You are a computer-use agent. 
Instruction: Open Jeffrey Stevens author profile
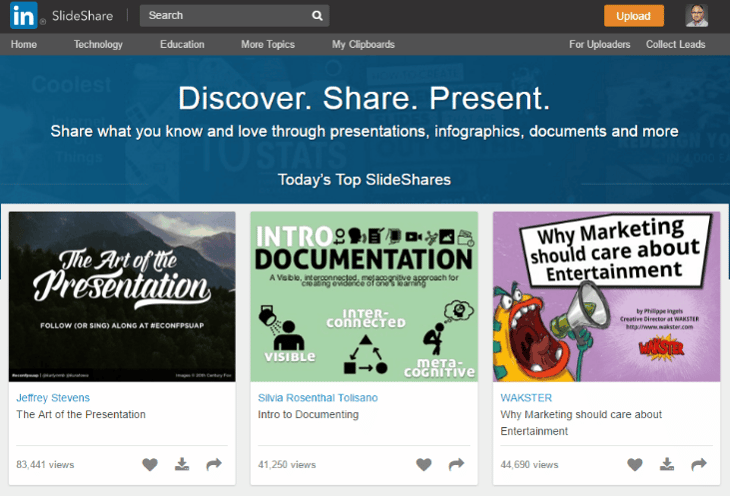53,398
